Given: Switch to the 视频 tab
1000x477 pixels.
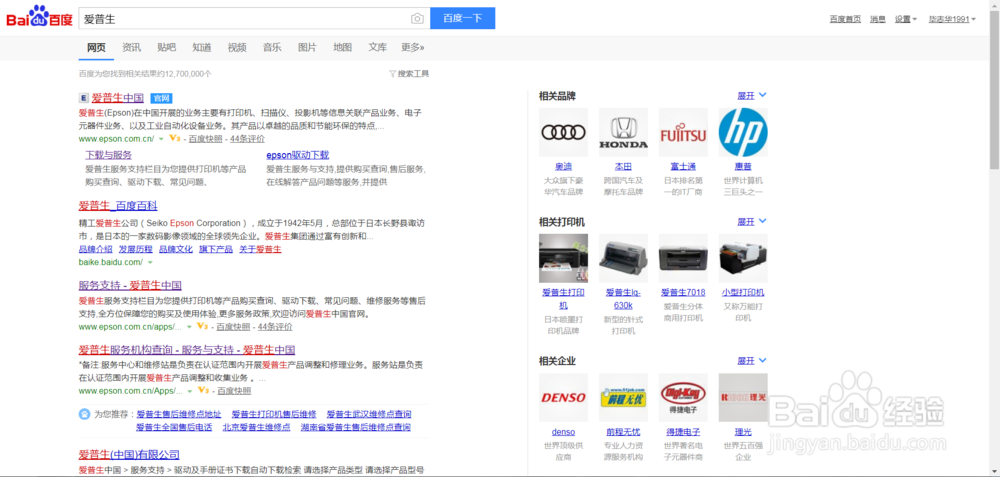Looking at the screenshot, I should pyautogui.click(x=237, y=47).
